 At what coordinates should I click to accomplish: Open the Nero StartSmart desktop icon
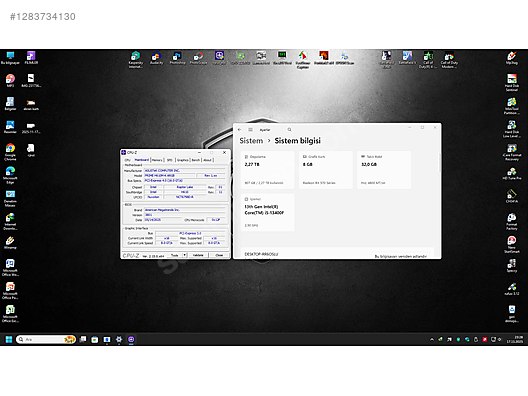[512, 244]
